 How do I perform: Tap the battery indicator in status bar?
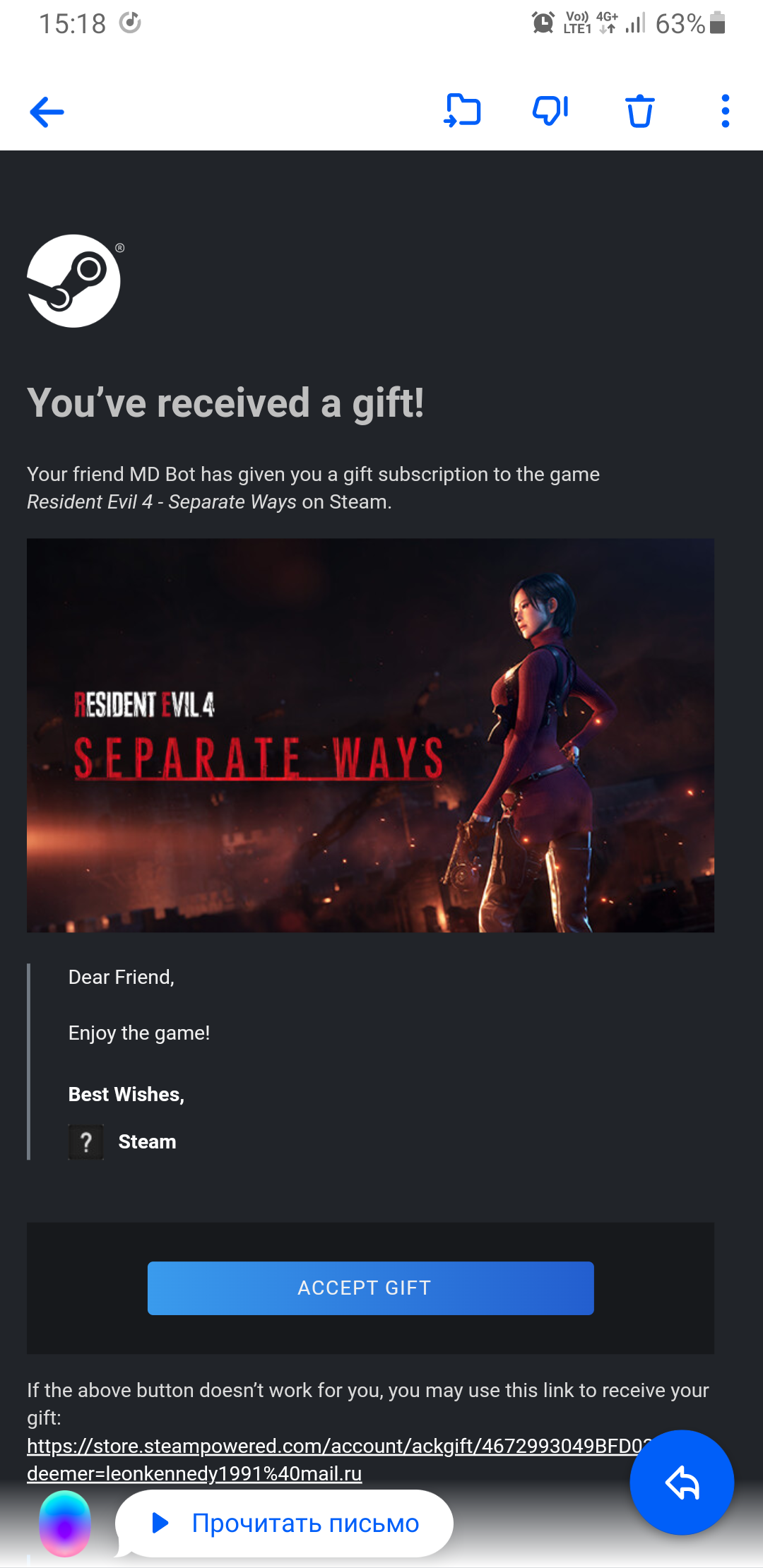(718, 23)
